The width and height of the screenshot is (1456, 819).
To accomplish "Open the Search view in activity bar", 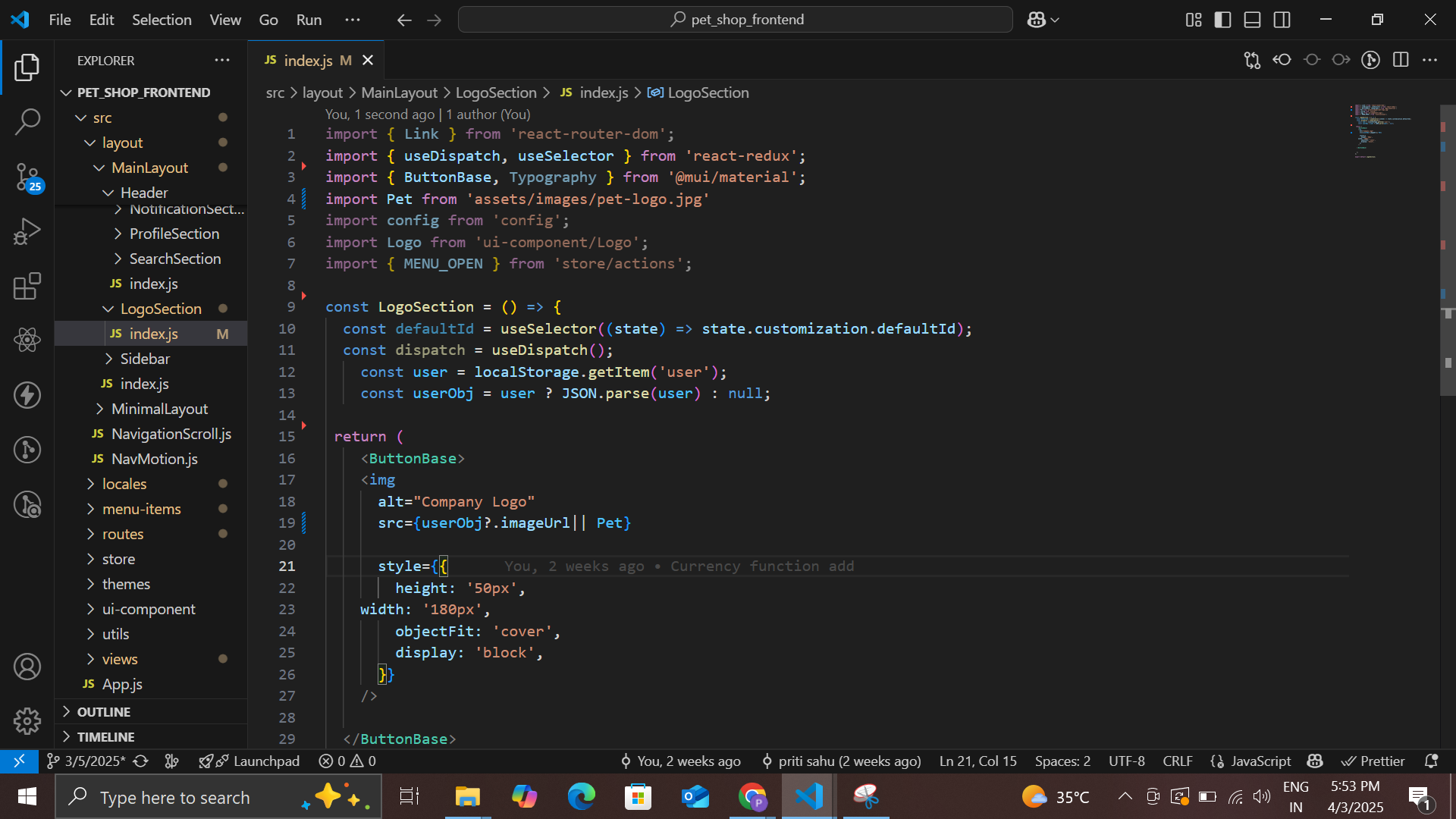I will tap(27, 121).
